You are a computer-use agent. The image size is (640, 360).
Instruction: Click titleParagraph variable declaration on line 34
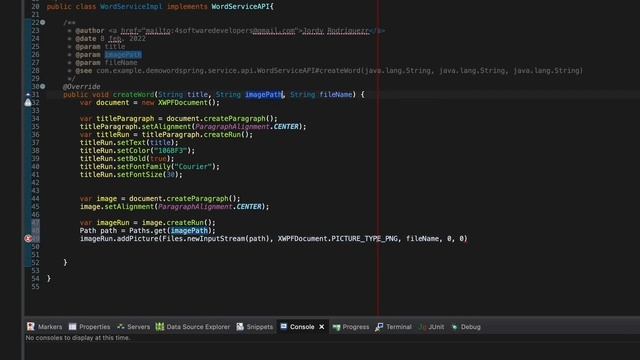click(125, 119)
